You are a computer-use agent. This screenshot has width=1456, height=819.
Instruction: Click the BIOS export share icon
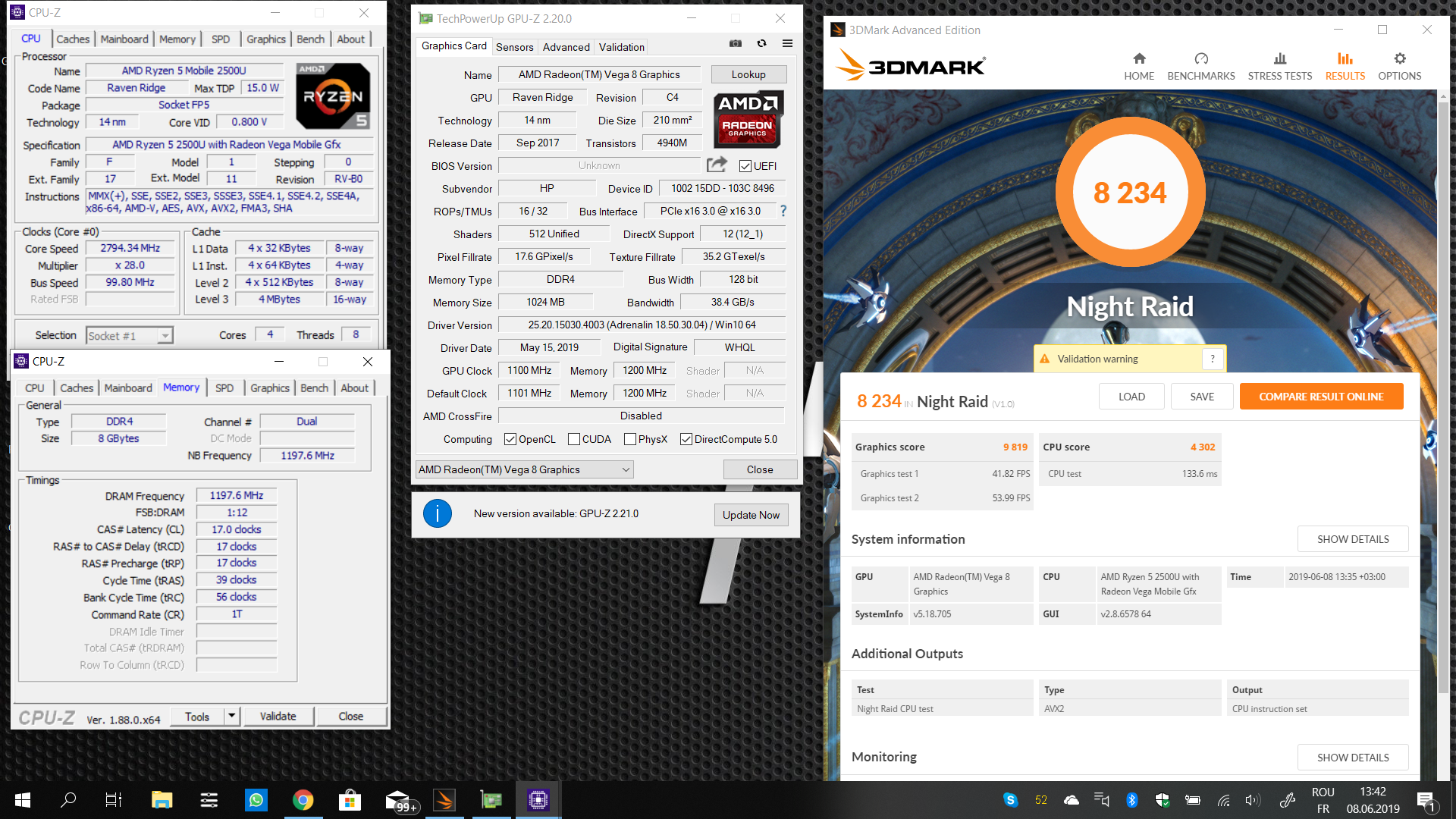tap(717, 165)
